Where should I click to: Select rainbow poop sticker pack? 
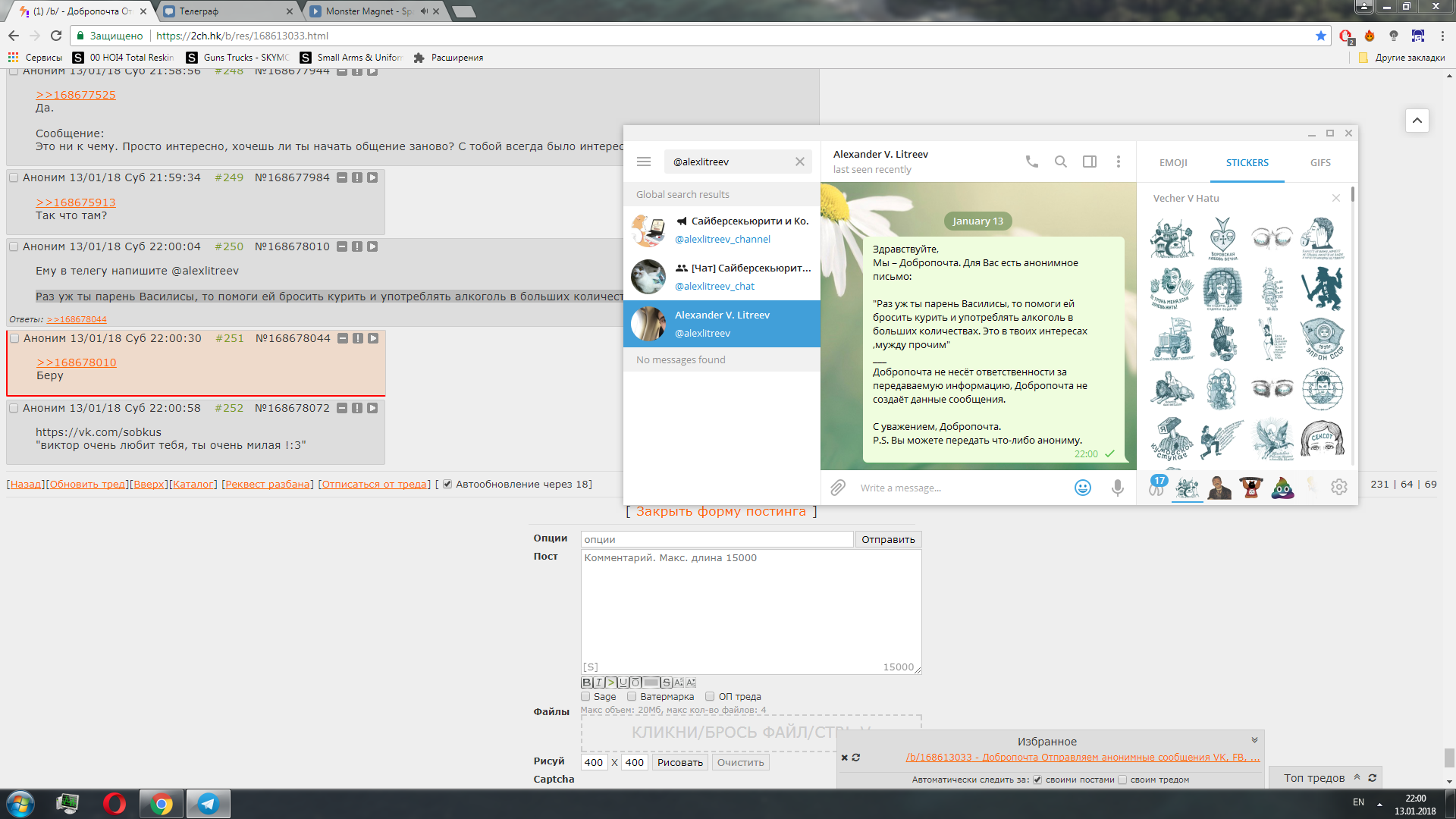(x=1282, y=487)
